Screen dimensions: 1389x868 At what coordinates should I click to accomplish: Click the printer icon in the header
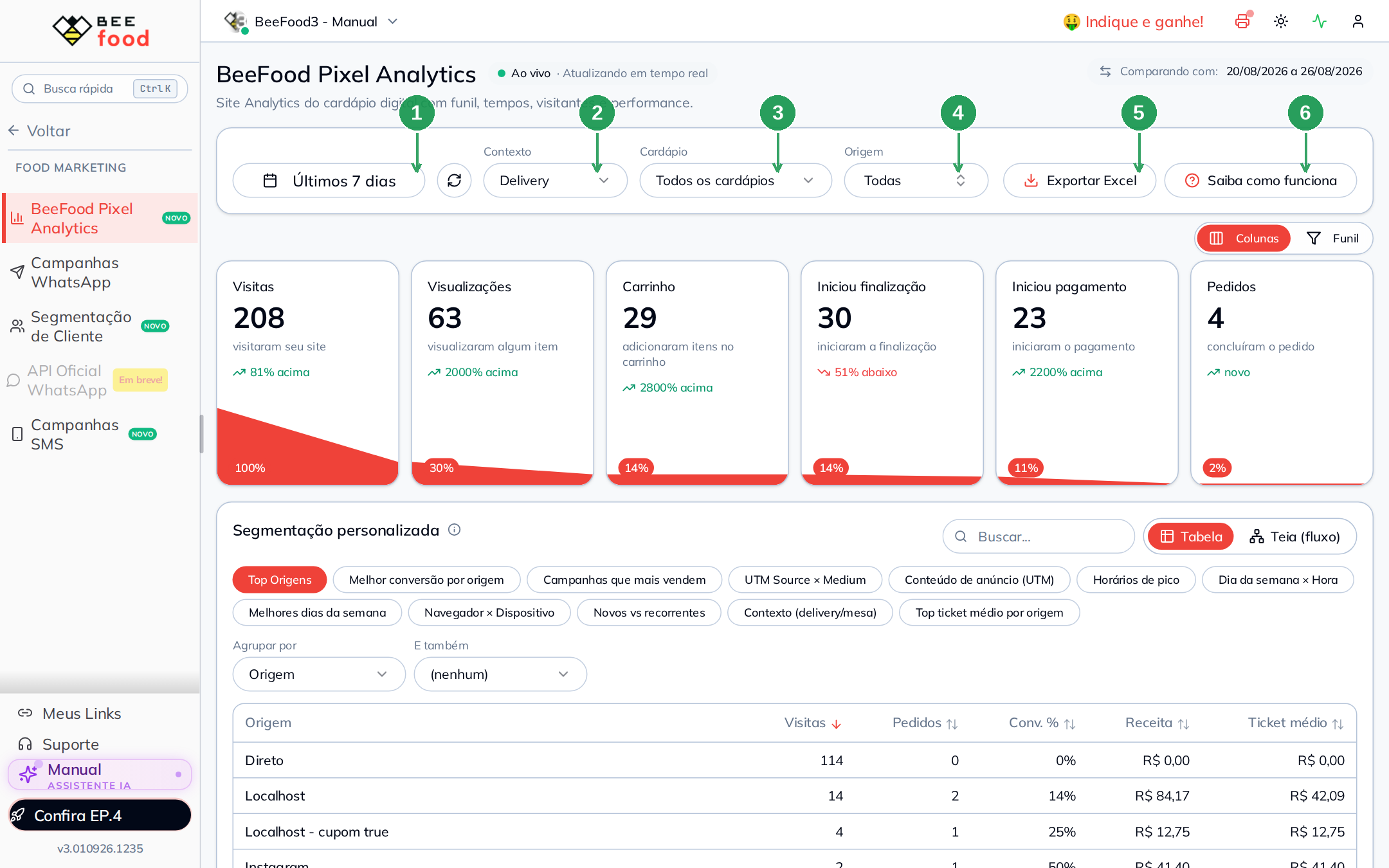1242,21
